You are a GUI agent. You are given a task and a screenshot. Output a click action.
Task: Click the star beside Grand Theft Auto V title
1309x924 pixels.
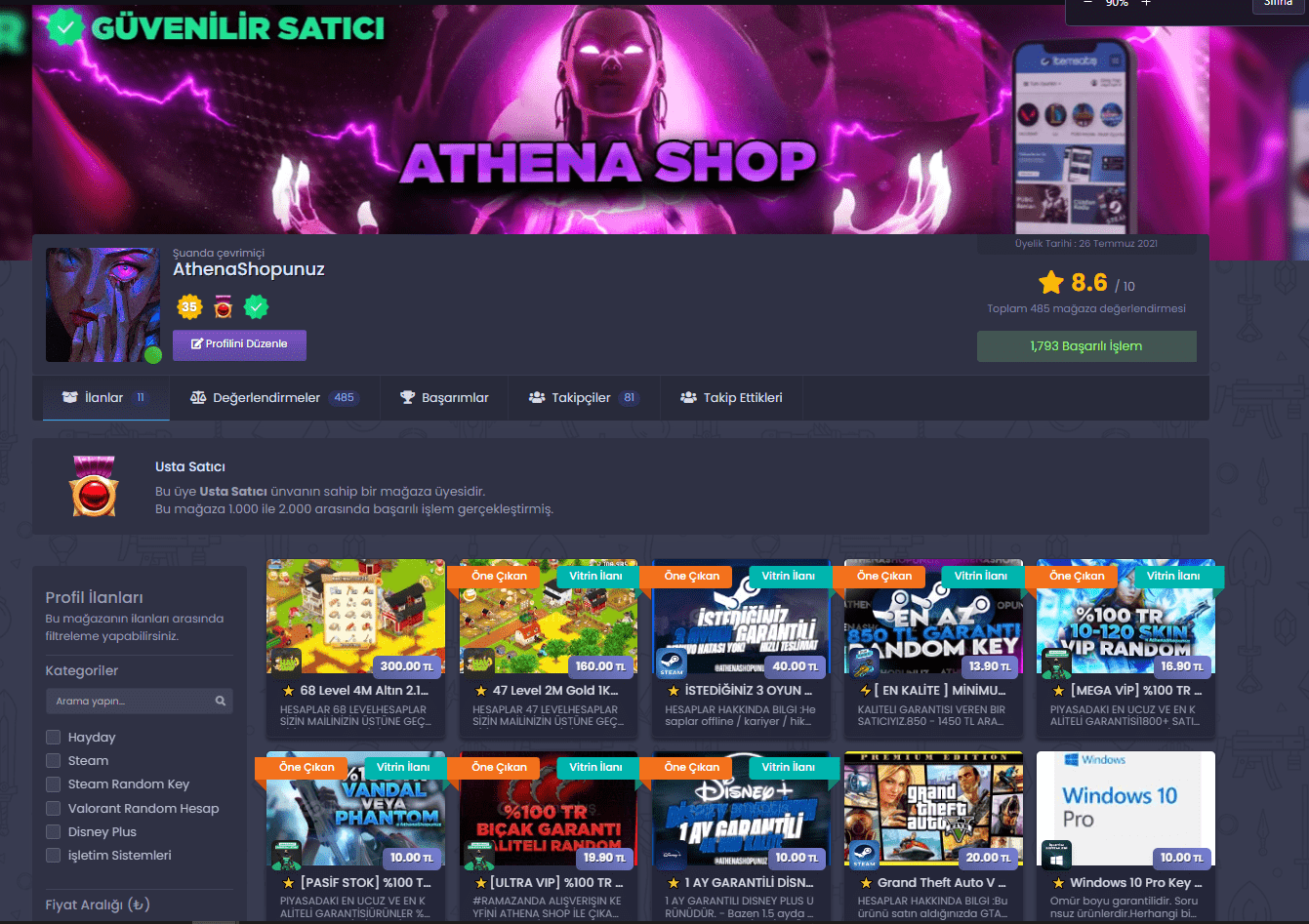click(x=865, y=883)
